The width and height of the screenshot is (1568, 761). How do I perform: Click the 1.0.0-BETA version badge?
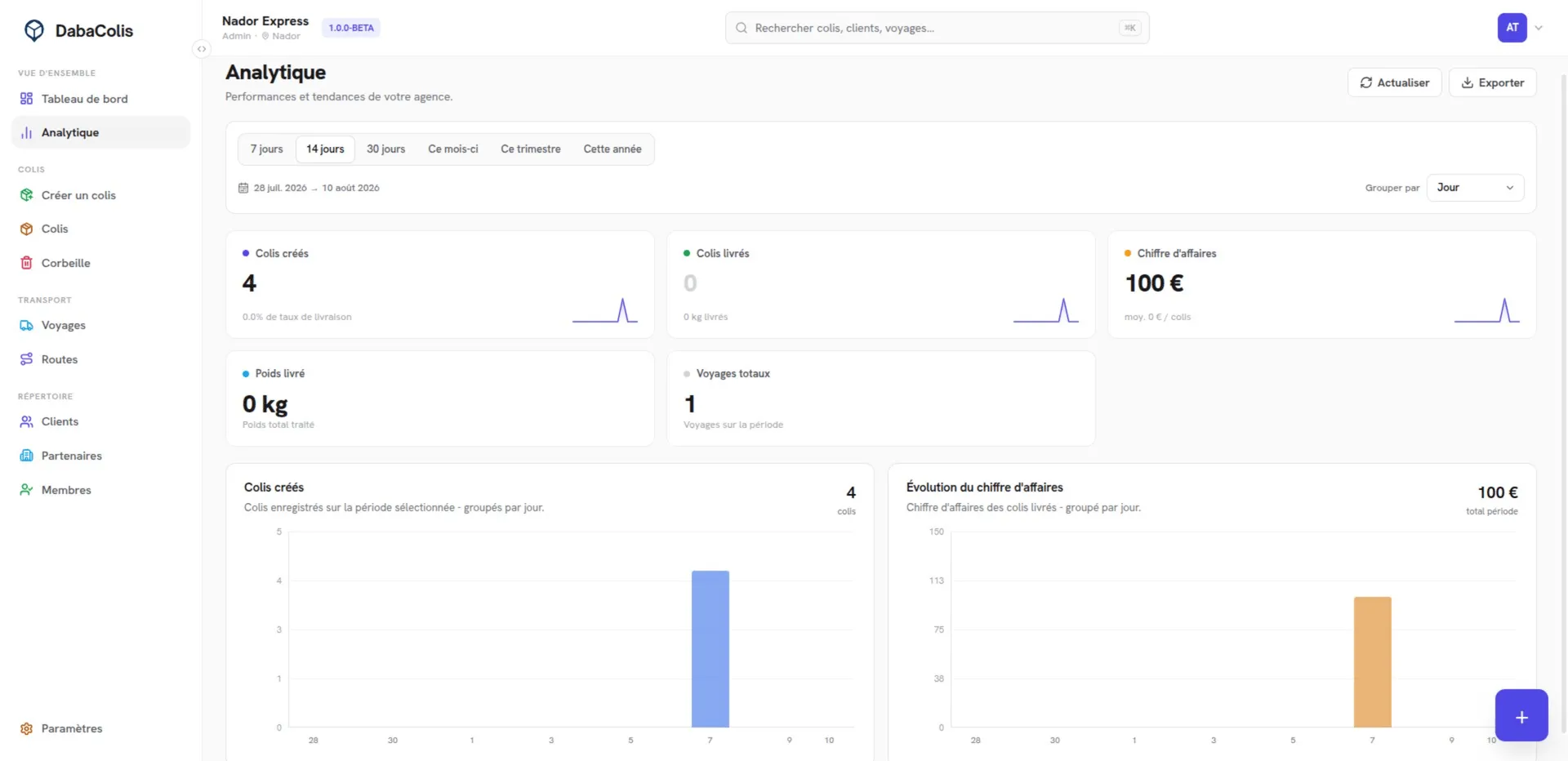click(351, 28)
